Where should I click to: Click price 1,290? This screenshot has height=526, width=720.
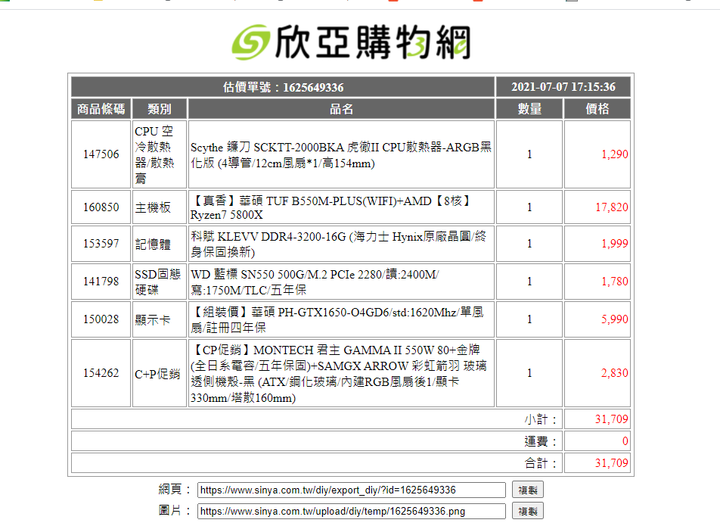coord(614,154)
